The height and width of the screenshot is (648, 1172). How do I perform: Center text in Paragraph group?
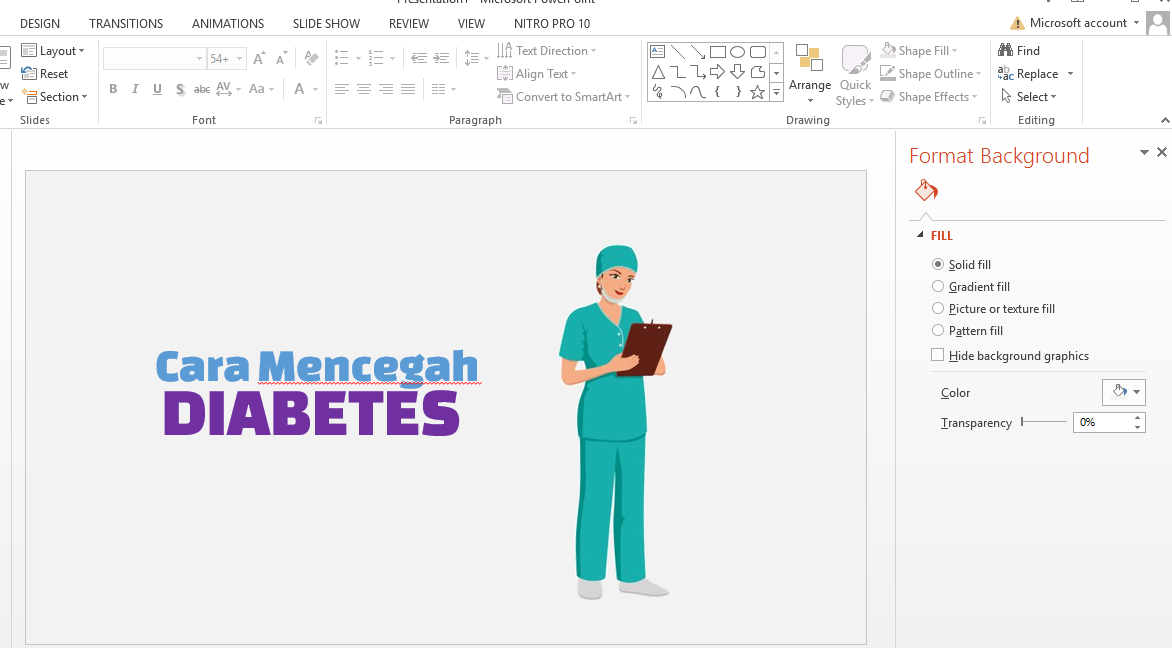point(364,89)
